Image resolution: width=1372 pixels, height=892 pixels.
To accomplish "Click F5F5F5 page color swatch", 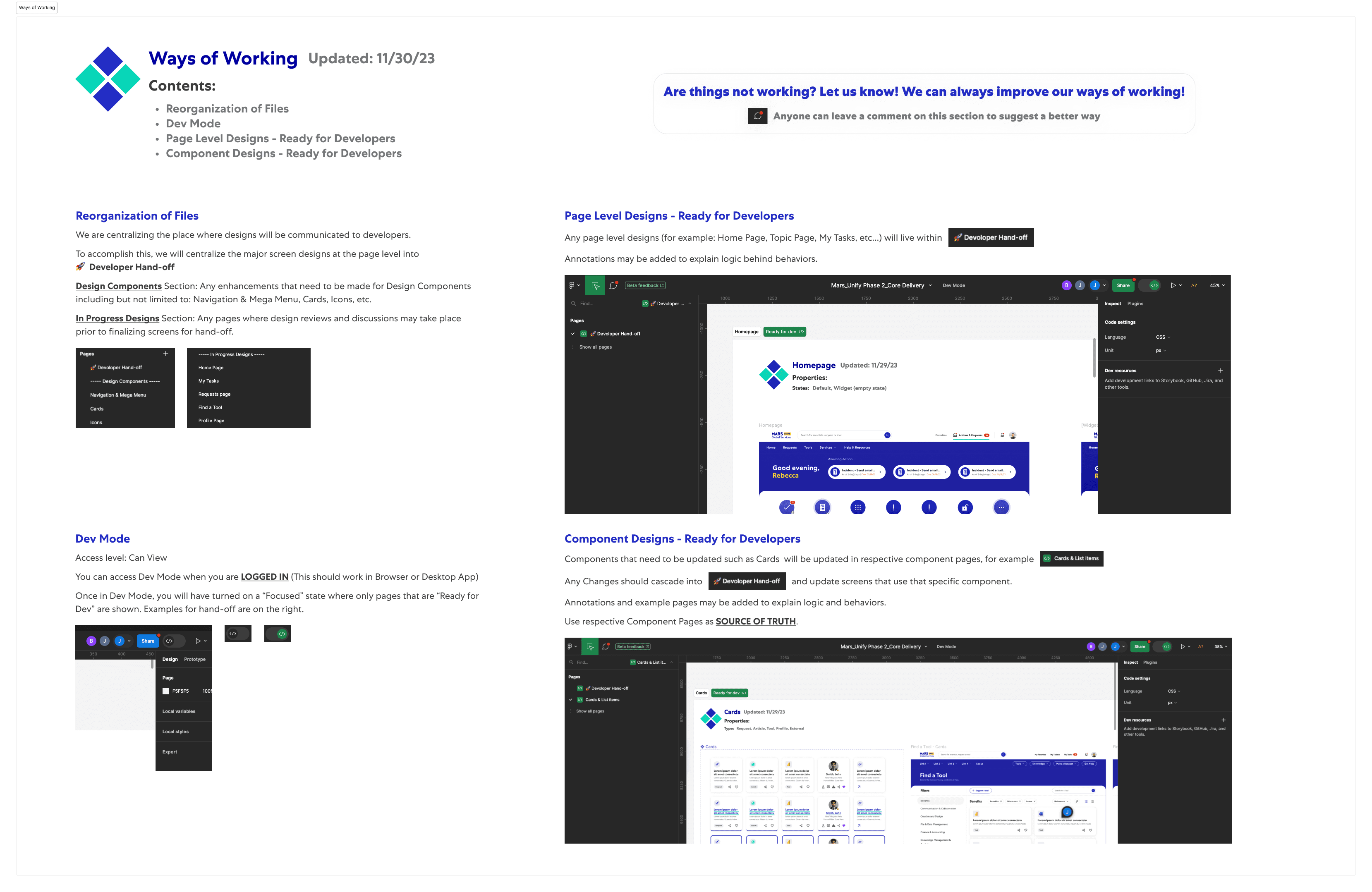I will 166,691.
